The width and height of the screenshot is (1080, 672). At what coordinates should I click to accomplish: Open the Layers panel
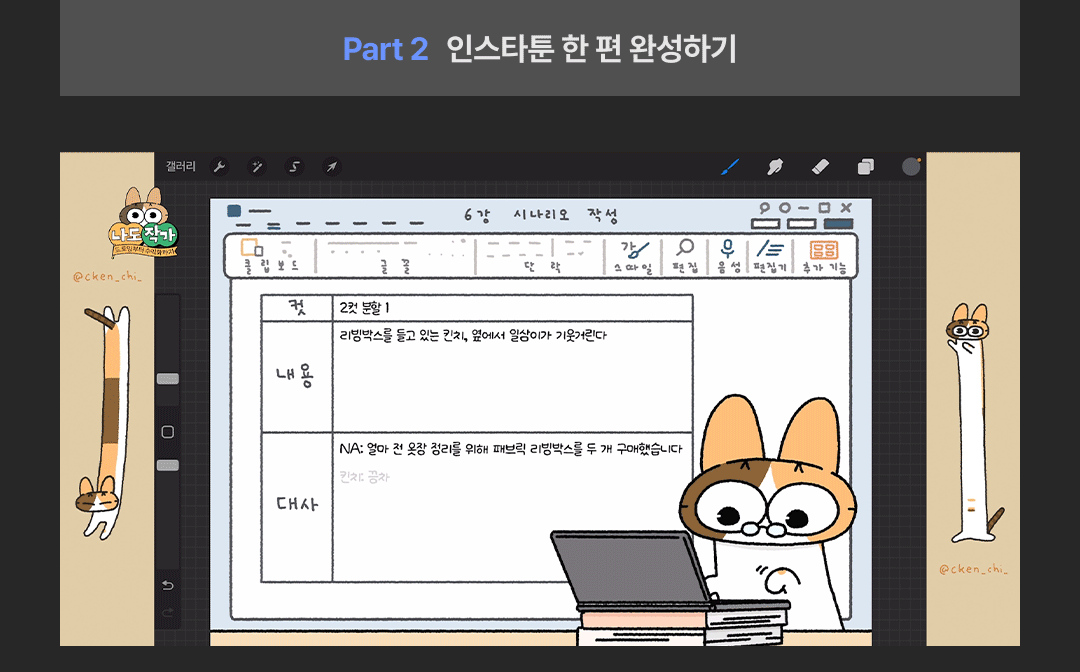point(866,167)
